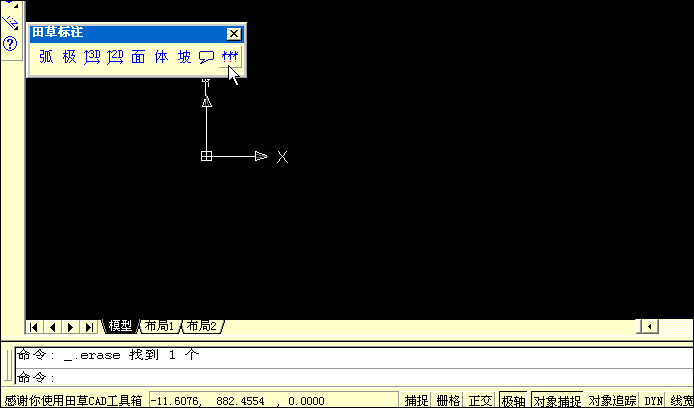Click the command window grip handle
The image size is (694, 408).
click(x=8, y=364)
